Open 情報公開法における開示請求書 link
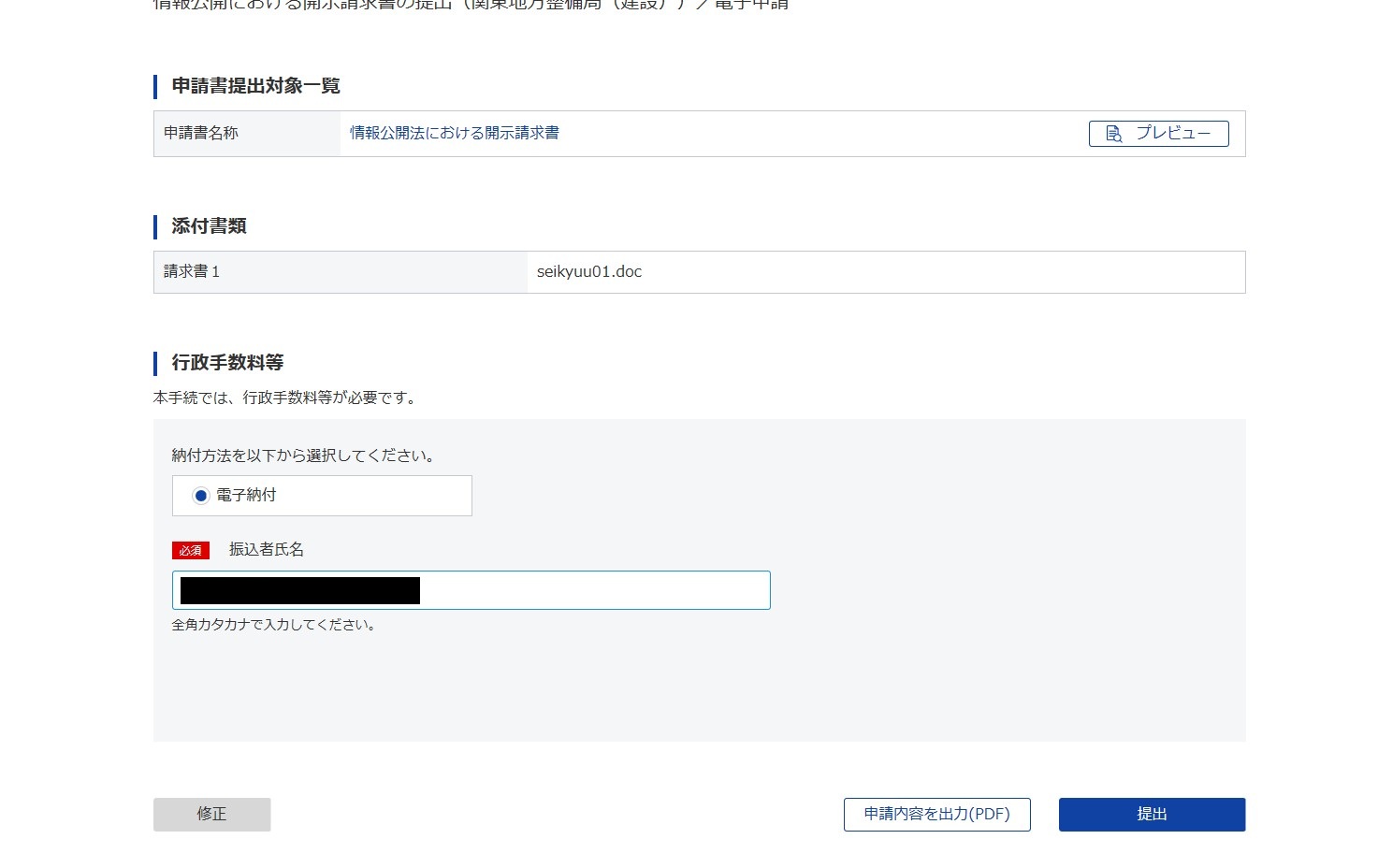The height and width of the screenshot is (868, 1378). tap(455, 133)
